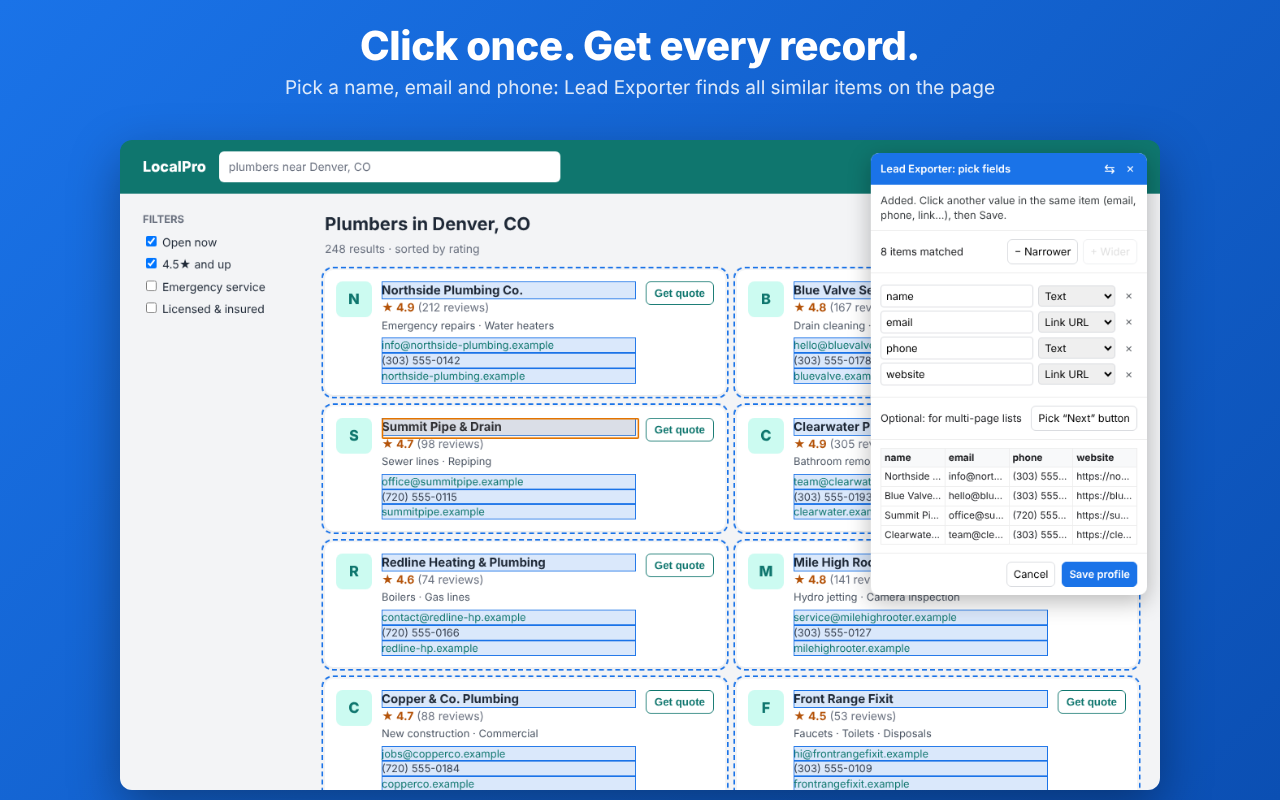Click Save profile button
Screen dimensions: 1280x800
pos(1099,574)
